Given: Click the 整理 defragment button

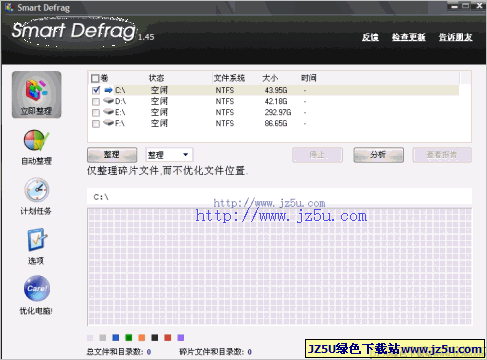Looking at the screenshot, I should pyautogui.click(x=112, y=155).
